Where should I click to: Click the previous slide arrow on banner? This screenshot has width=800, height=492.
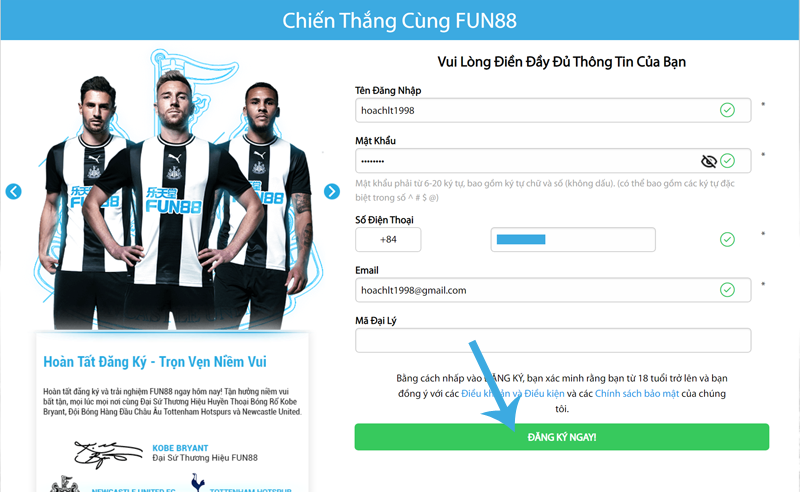(13, 191)
